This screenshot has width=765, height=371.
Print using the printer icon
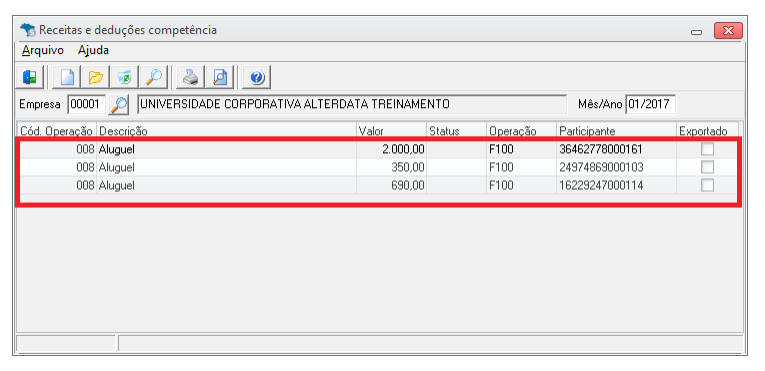pos(191,77)
